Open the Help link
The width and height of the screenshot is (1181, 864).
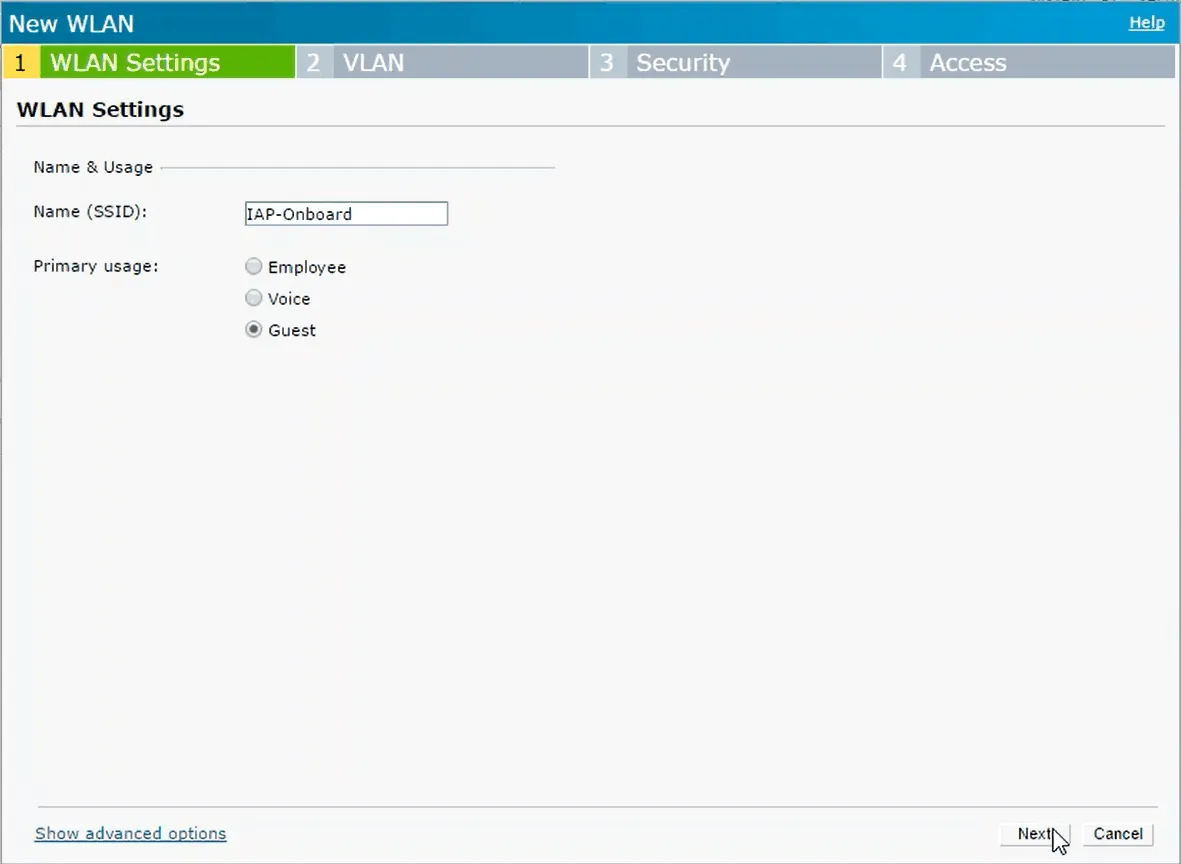tap(1146, 22)
